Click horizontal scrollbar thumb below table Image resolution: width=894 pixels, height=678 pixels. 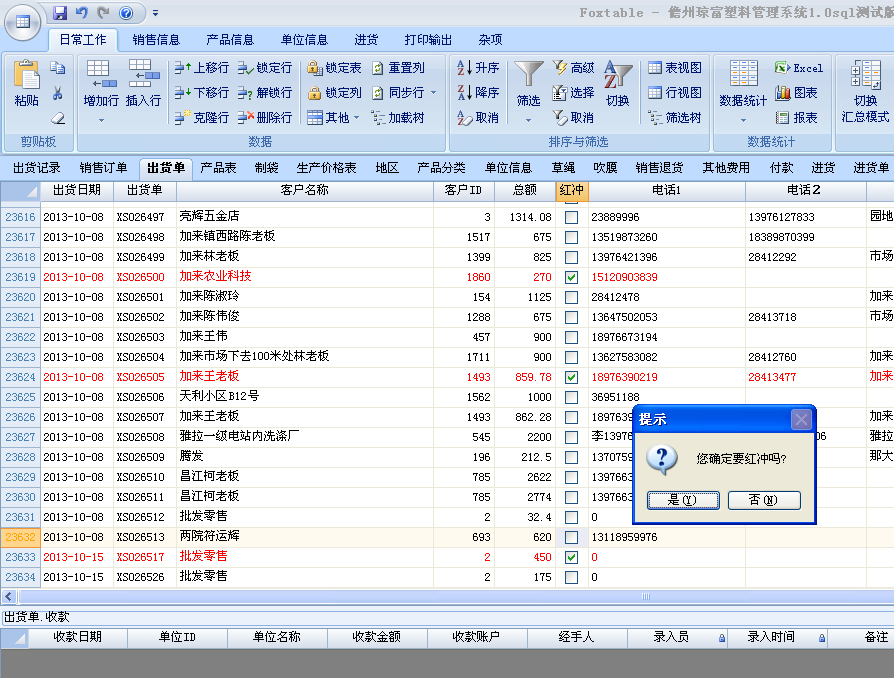click(x=645, y=596)
